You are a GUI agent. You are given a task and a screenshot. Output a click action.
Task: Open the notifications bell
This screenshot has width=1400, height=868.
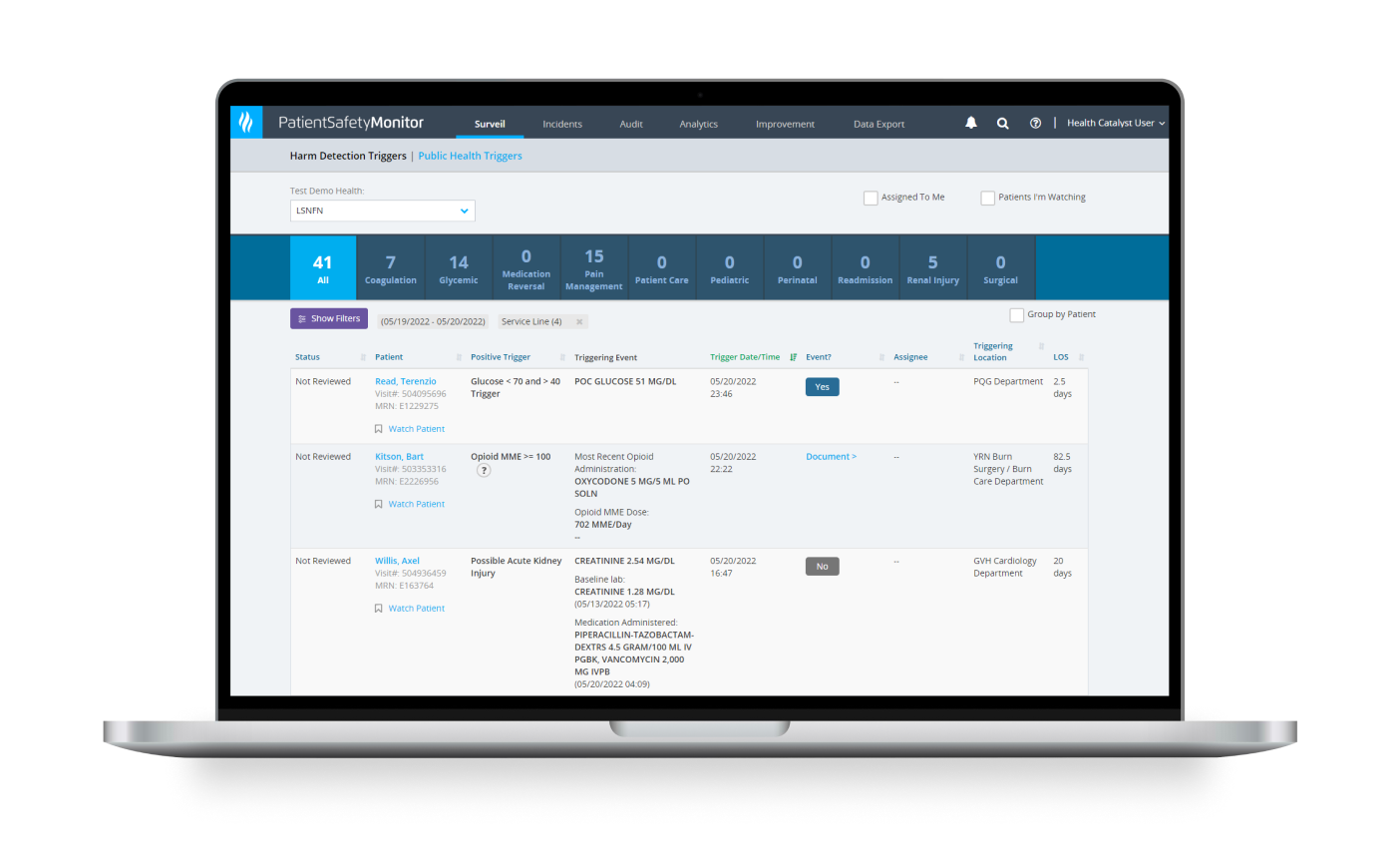[x=971, y=123]
